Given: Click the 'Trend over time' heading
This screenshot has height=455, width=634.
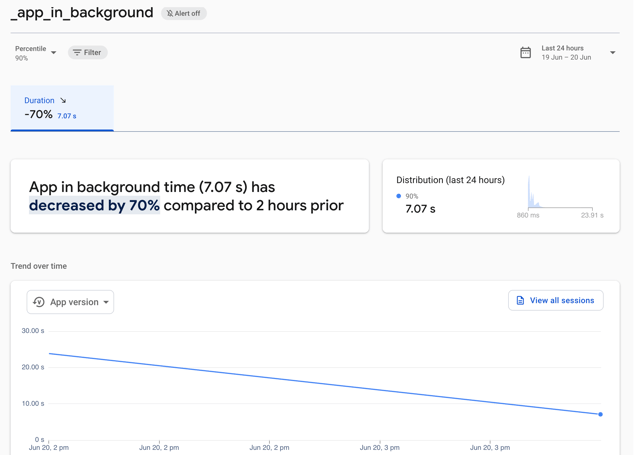Looking at the screenshot, I should pyautogui.click(x=39, y=266).
